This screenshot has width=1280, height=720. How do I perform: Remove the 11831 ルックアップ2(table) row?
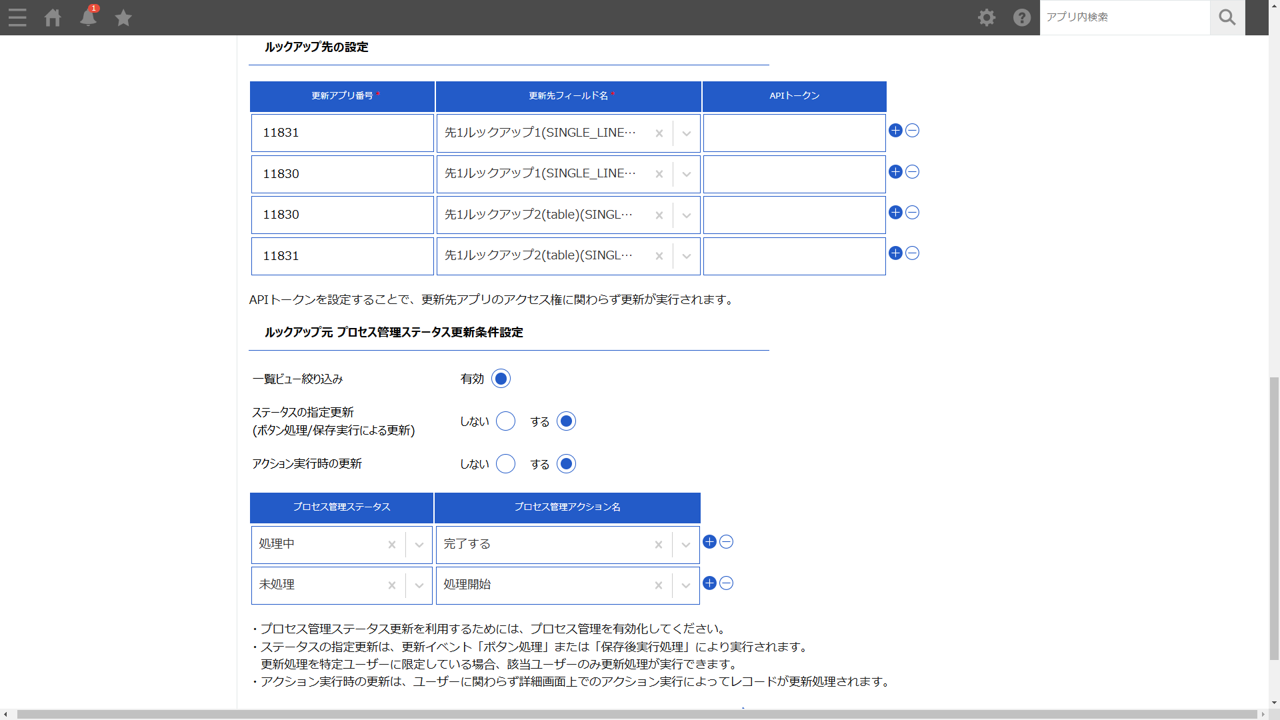912,254
